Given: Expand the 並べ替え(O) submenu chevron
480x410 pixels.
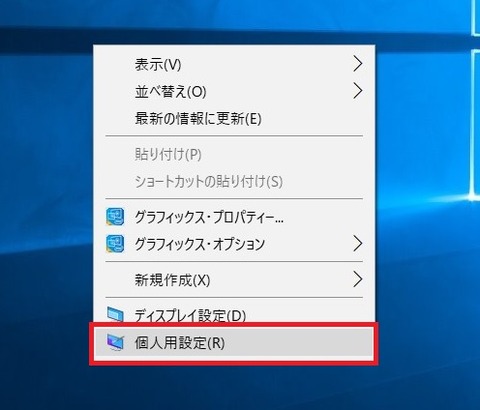Looking at the screenshot, I should pos(358,91).
